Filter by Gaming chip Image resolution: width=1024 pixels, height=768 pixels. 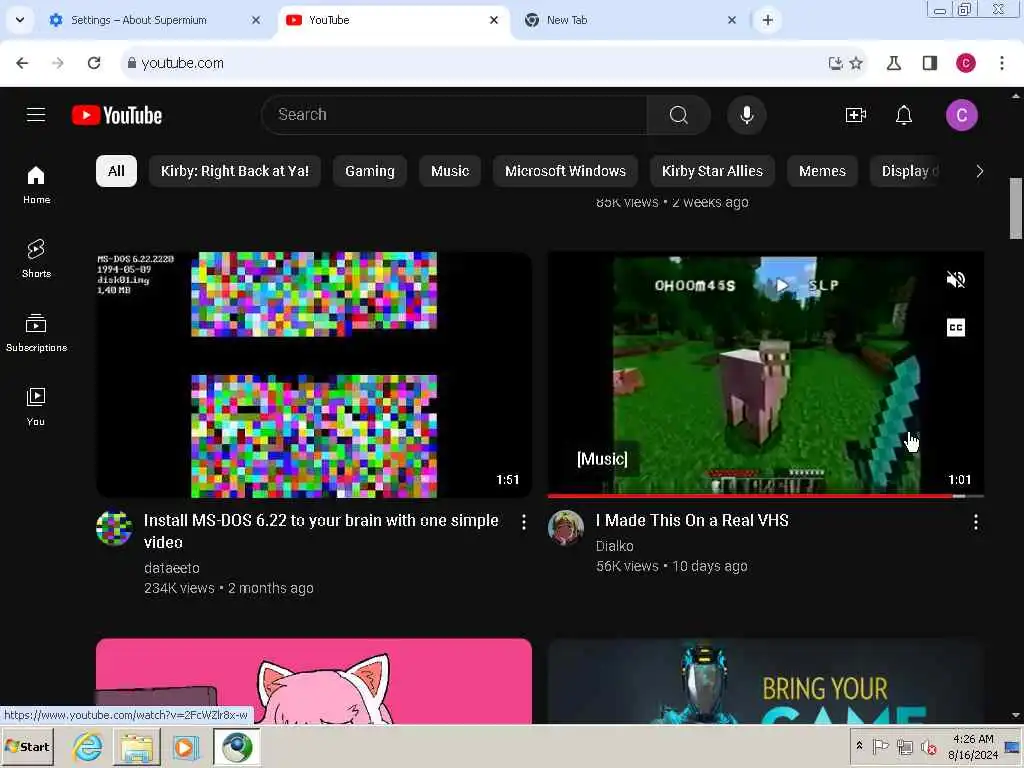tap(370, 171)
